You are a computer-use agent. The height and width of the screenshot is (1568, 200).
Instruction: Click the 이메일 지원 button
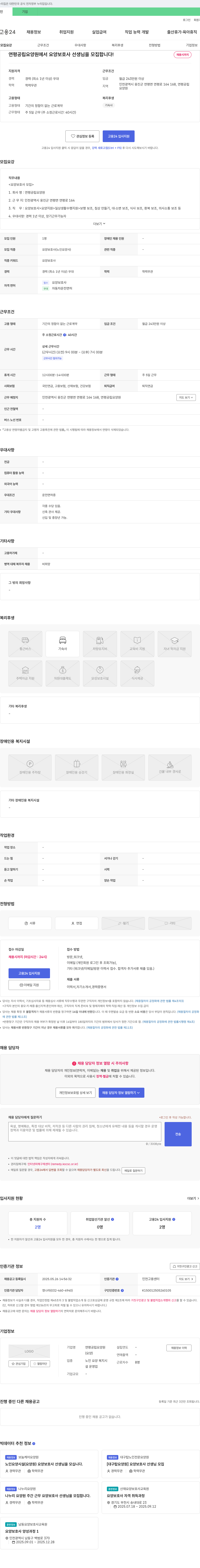tap(29, 985)
